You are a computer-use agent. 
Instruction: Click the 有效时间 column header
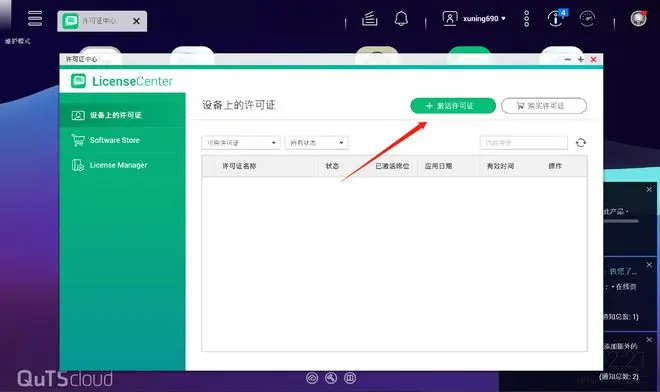tap(500, 166)
